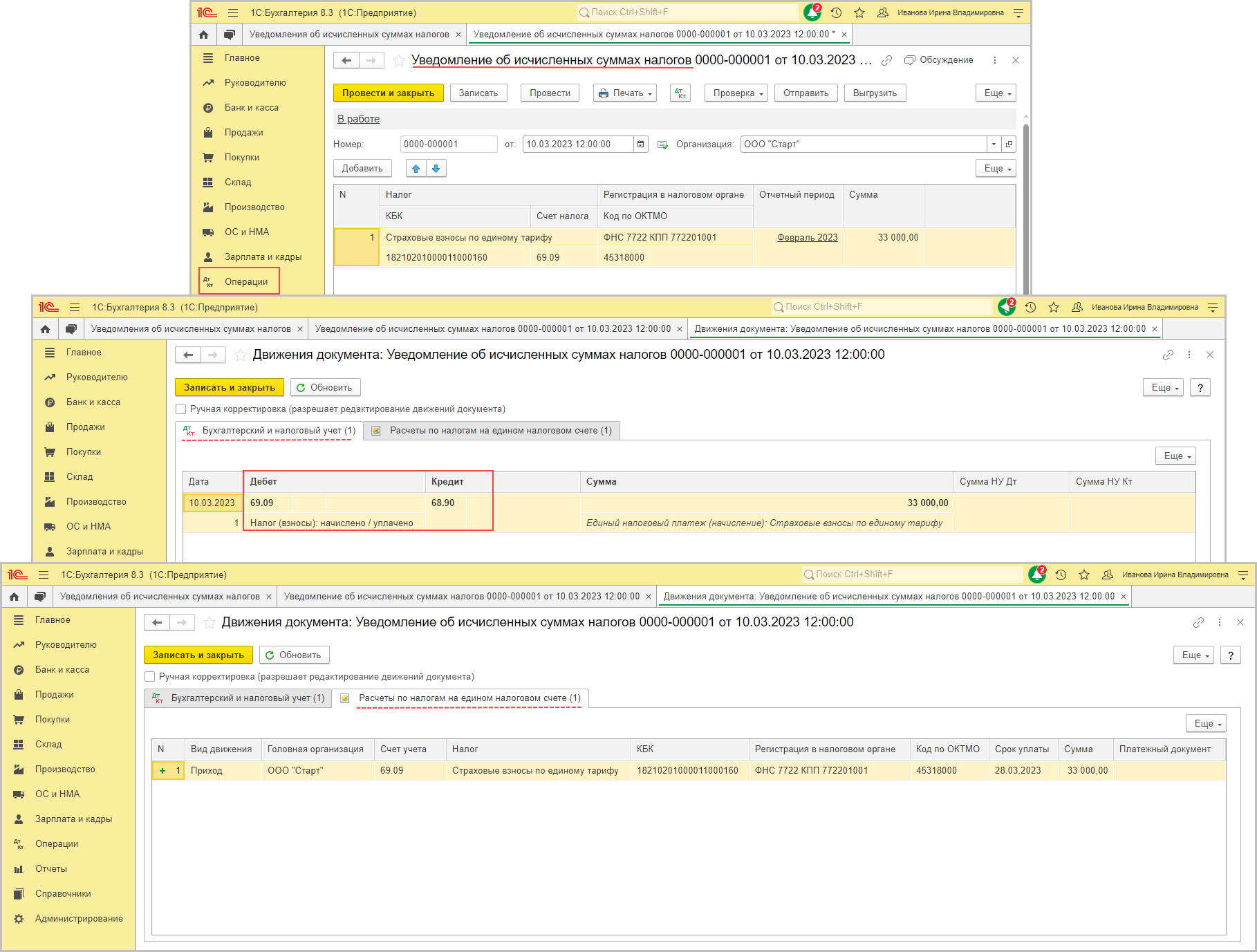Copy link to the notification document via chain icon
The width and height of the screenshot is (1257, 952).
[886, 60]
